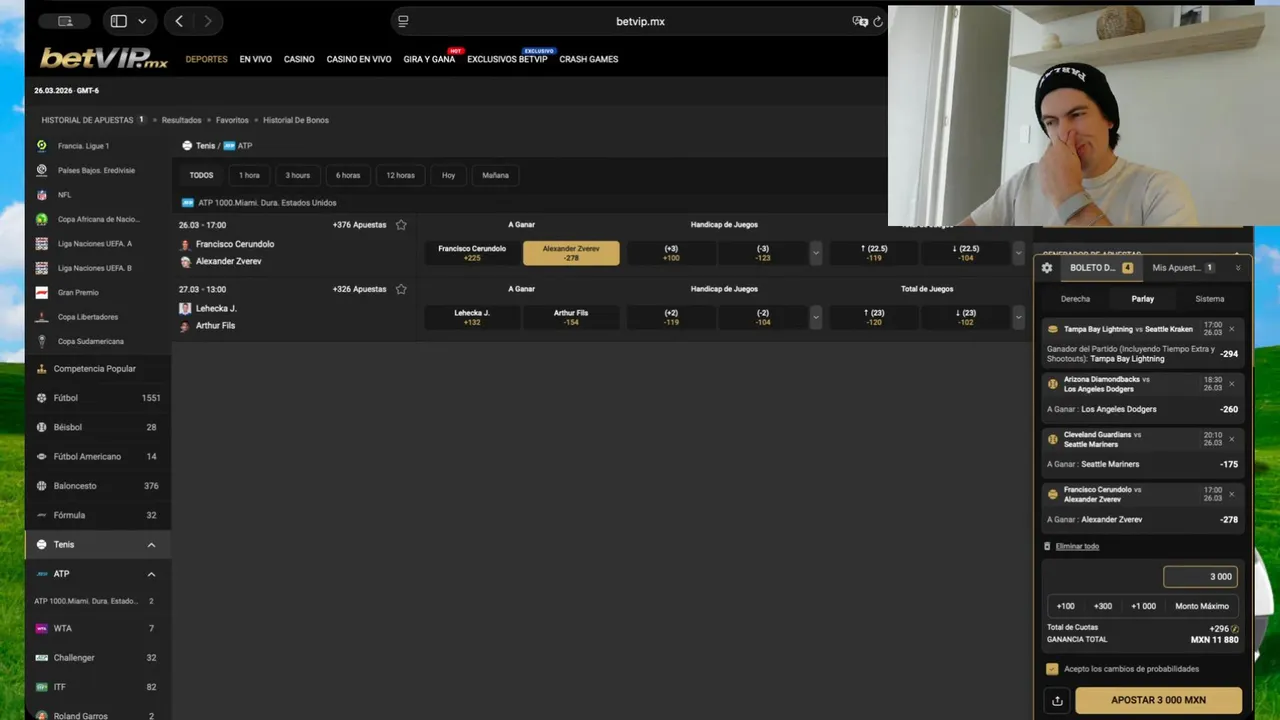Screen dimensions: 1280x720
Task: Remove Cleveland Guardians selection with X
Action: coord(1231,439)
